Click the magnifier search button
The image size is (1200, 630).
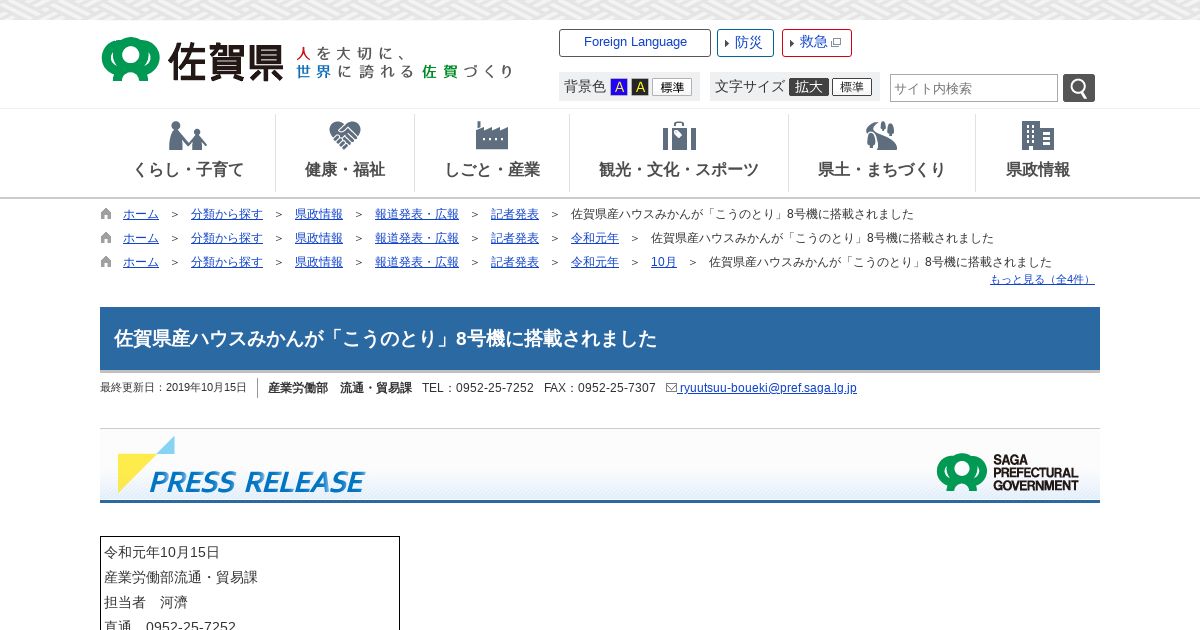[1079, 88]
